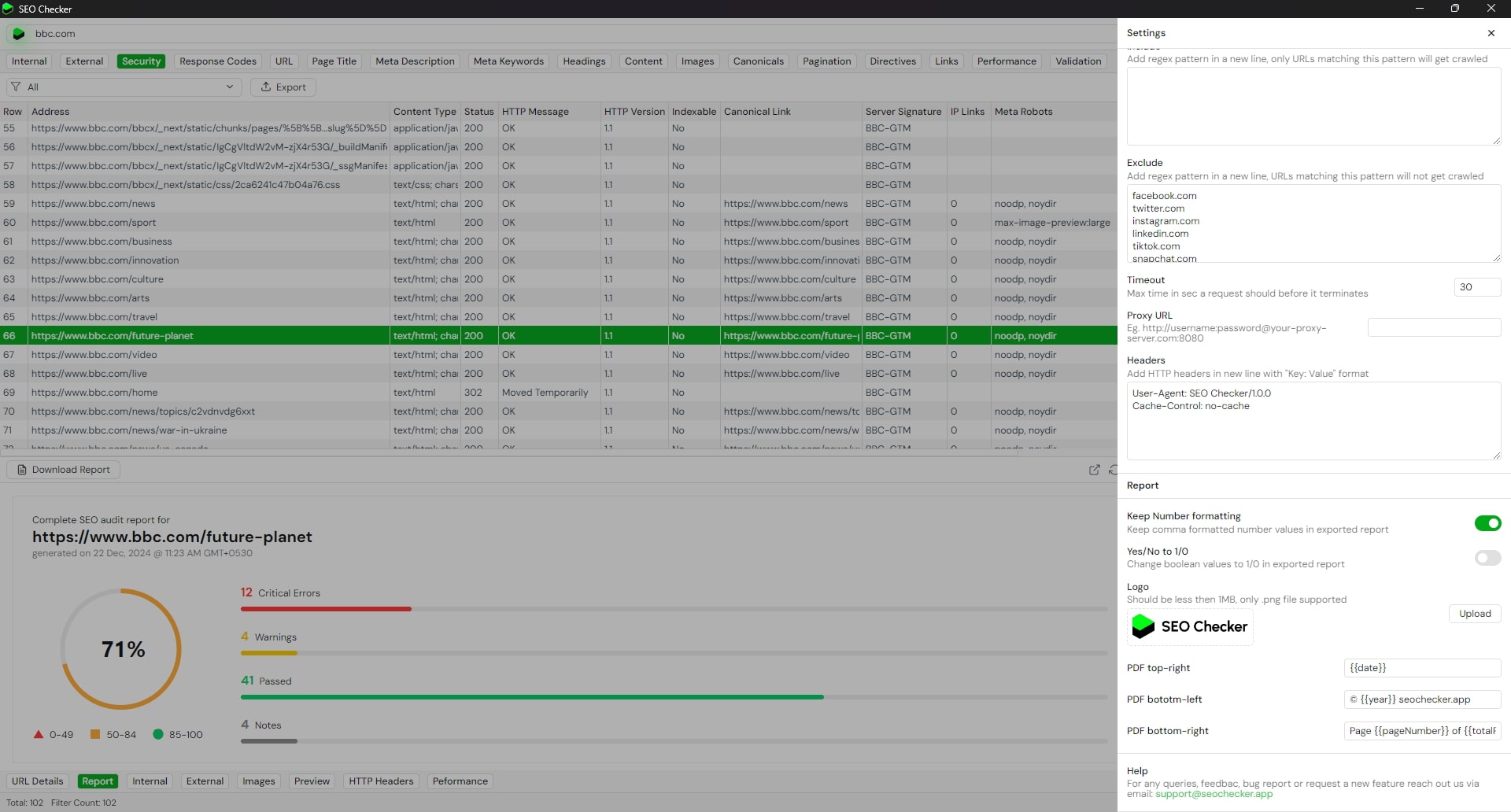Screen dimensions: 1511x812
Task: Switch to the URL Details bottom tab
Action: 37,781
